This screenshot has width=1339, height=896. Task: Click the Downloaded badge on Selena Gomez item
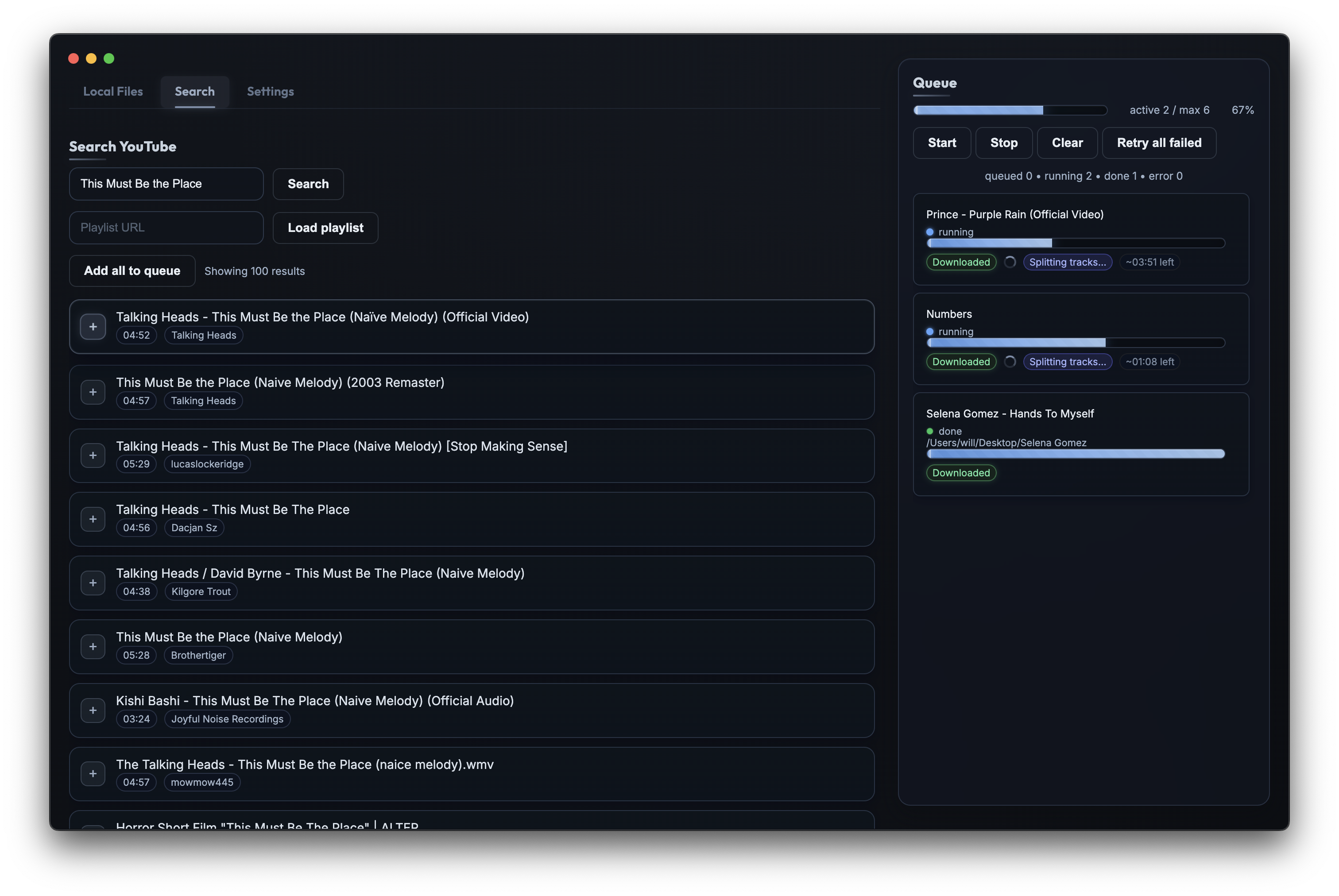point(961,473)
